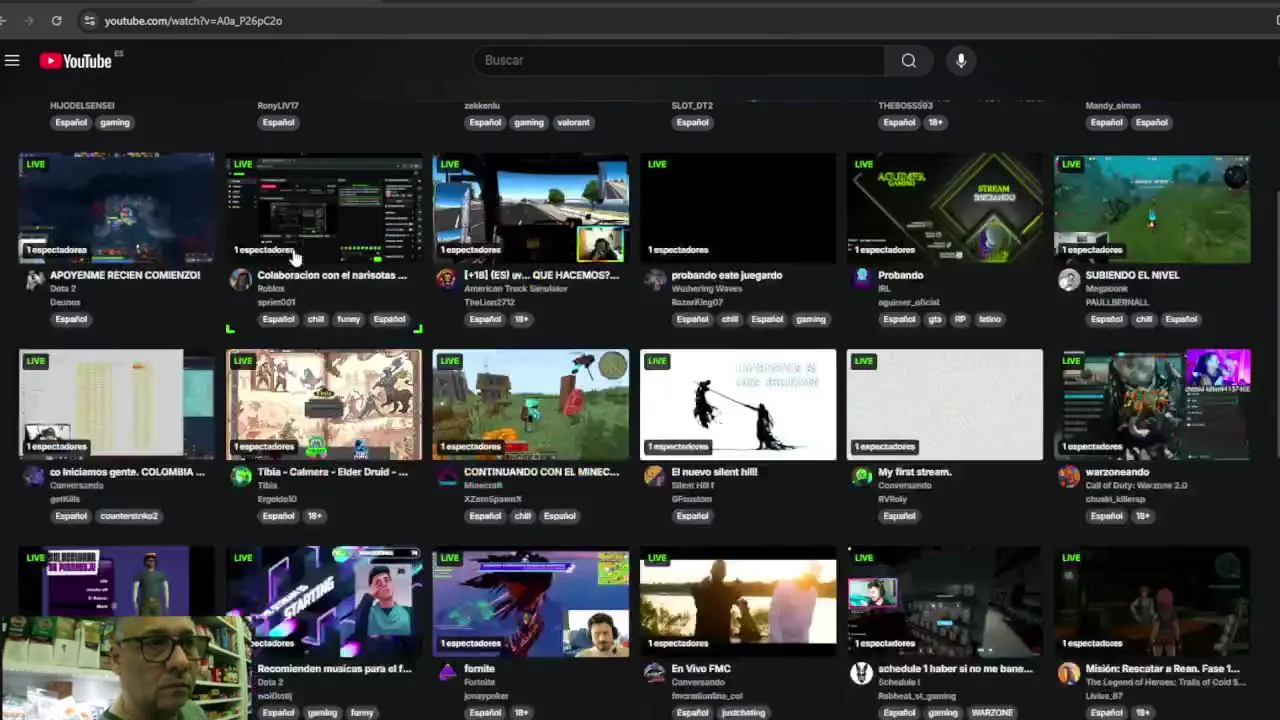Click channel name 'XZeroSpawnX'

[x=493, y=499]
